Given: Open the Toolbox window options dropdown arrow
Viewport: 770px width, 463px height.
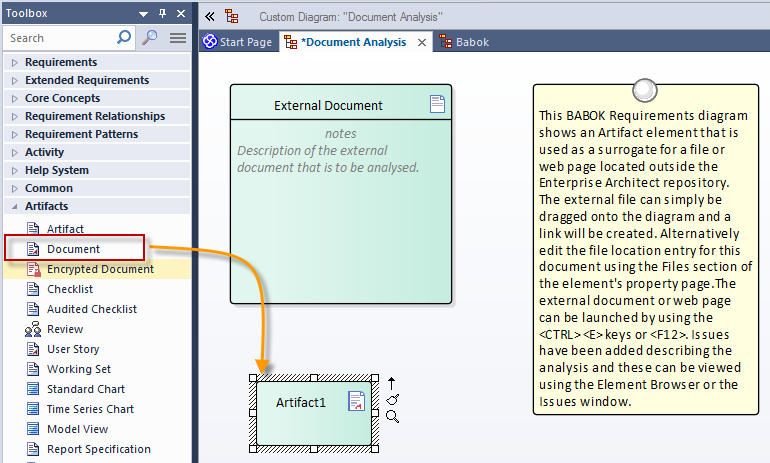Looking at the screenshot, I should click(x=144, y=14).
